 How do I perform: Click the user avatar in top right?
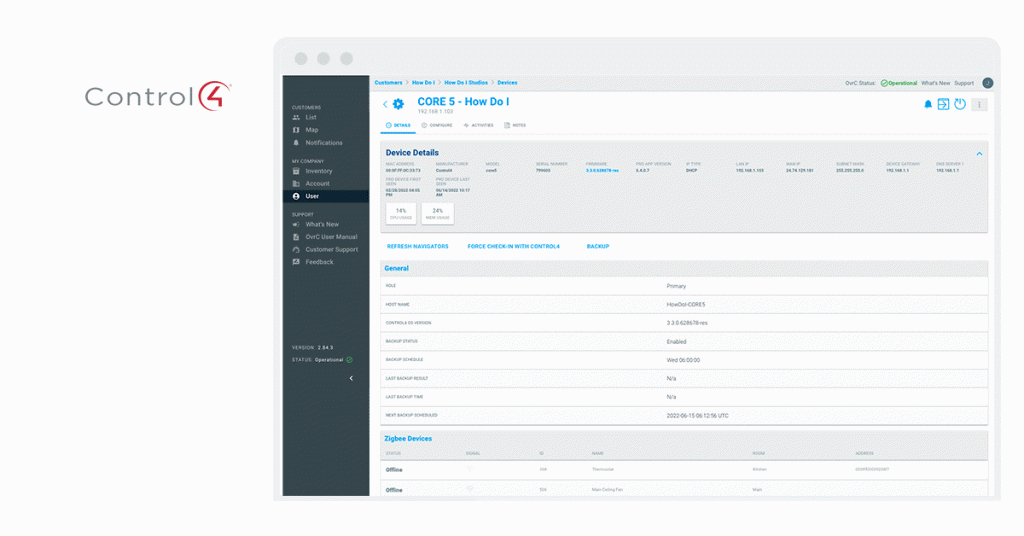987,83
